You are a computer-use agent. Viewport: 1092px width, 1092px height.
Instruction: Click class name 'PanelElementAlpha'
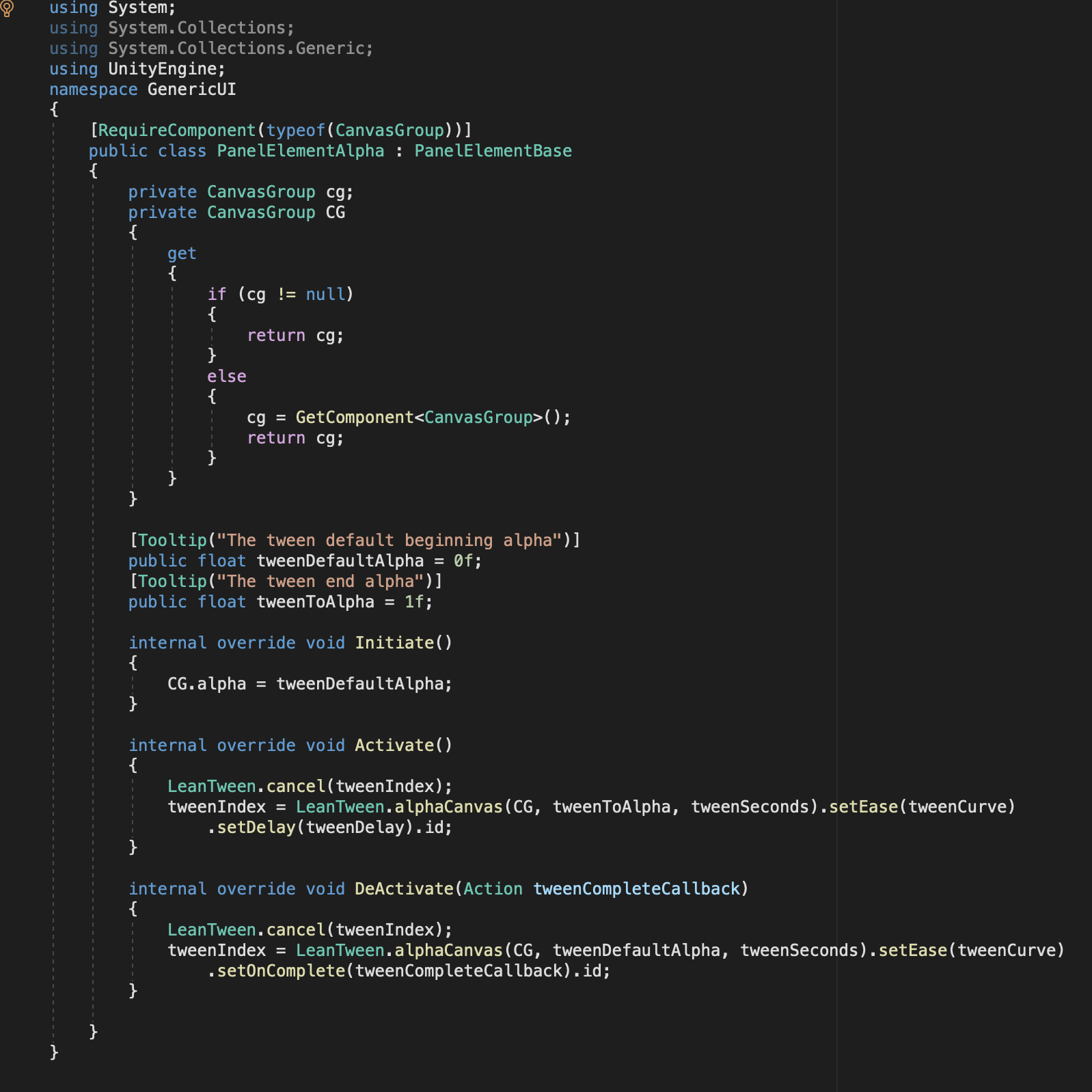click(x=301, y=151)
